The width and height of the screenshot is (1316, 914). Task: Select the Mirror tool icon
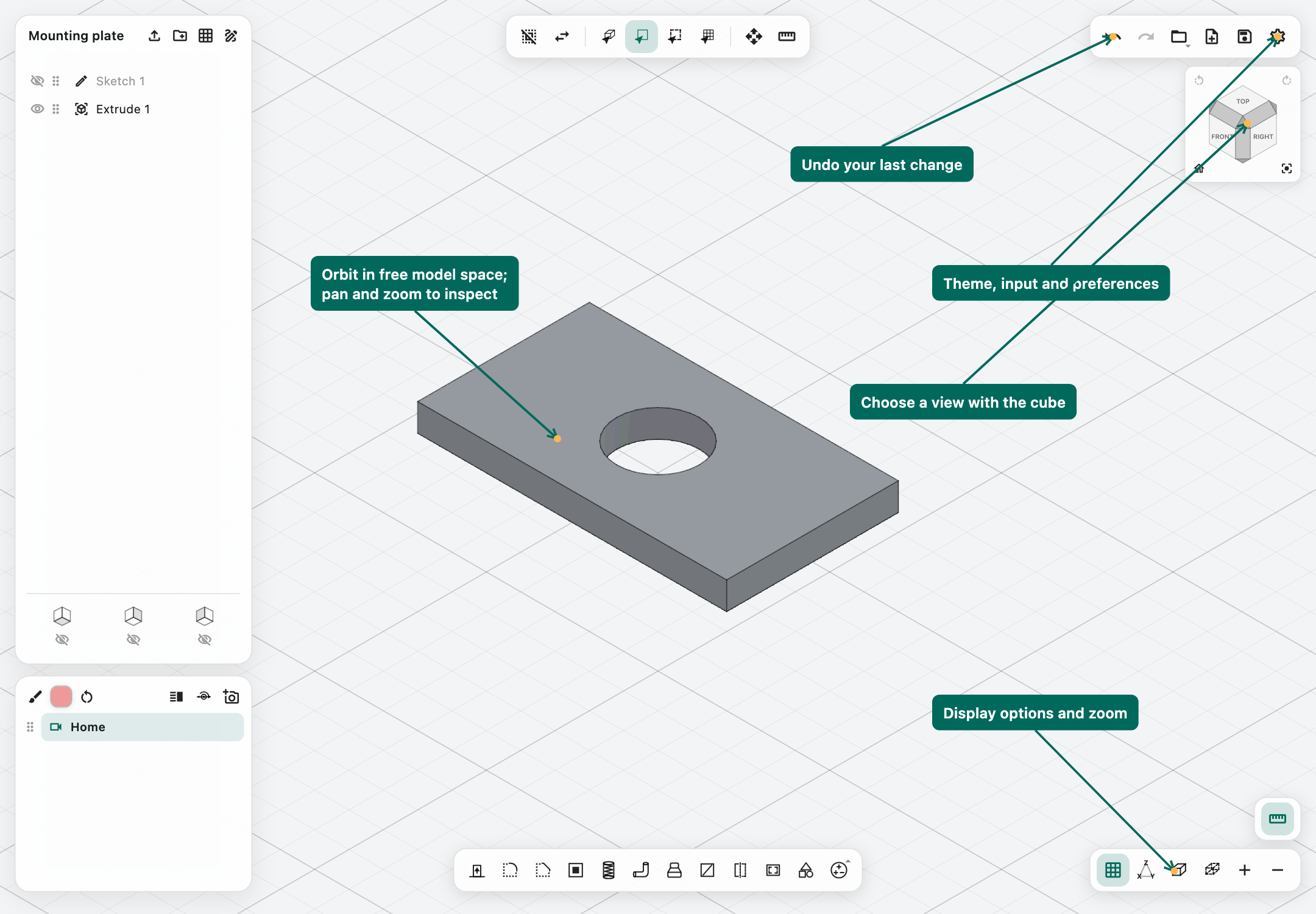(740, 870)
